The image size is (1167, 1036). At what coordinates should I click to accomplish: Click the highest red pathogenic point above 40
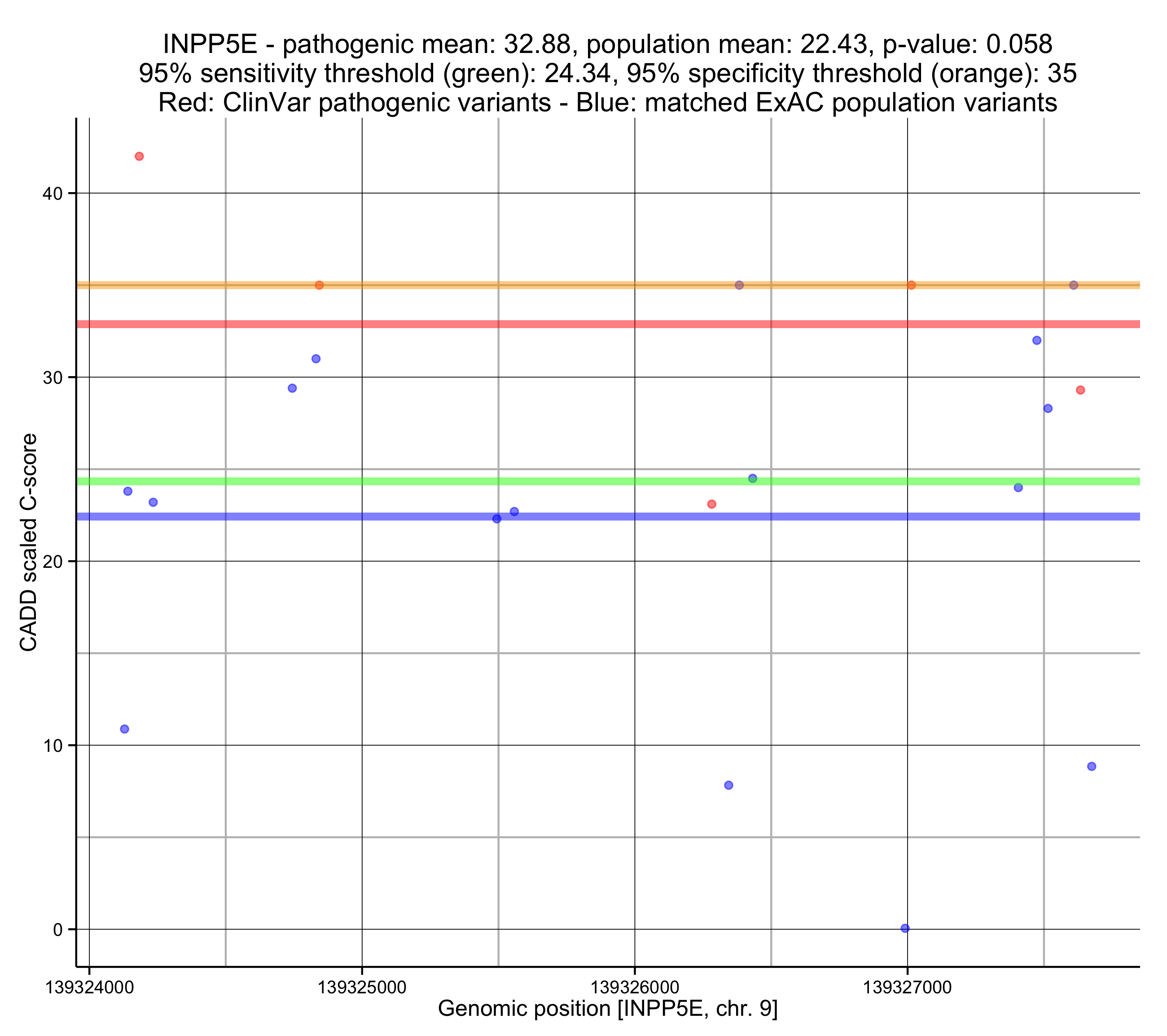click(x=139, y=157)
